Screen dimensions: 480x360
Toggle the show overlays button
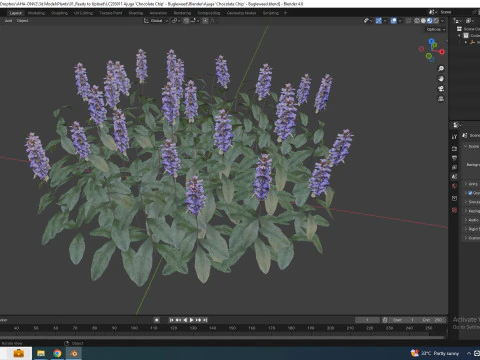click(x=394, y=21)
